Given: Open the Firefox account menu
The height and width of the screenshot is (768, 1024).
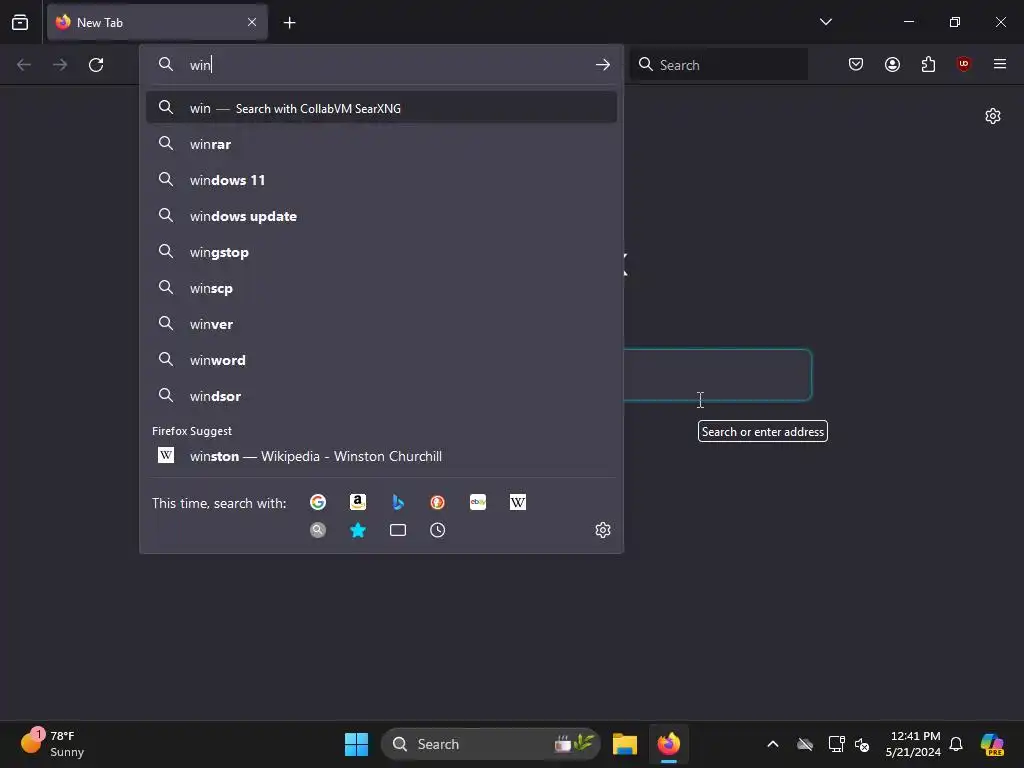Looking at the screenshot, I should pyautogui.click(x=892, y=65).
